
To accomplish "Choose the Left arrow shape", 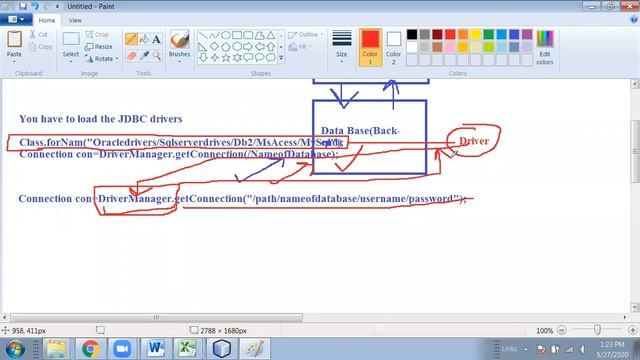I will pos(259,47).
